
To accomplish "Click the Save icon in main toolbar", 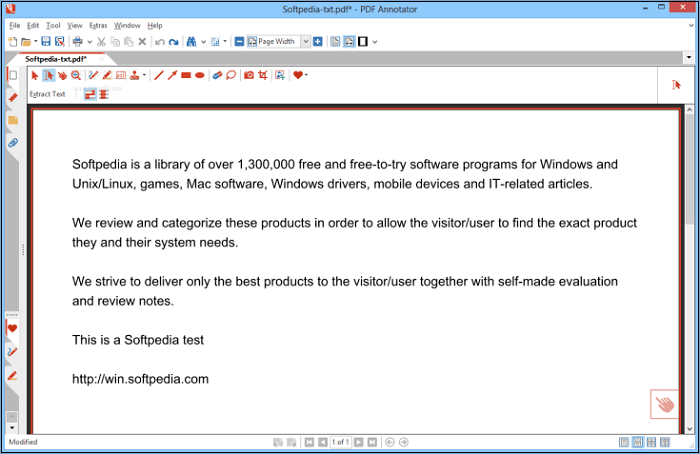I will pos(46,42).
